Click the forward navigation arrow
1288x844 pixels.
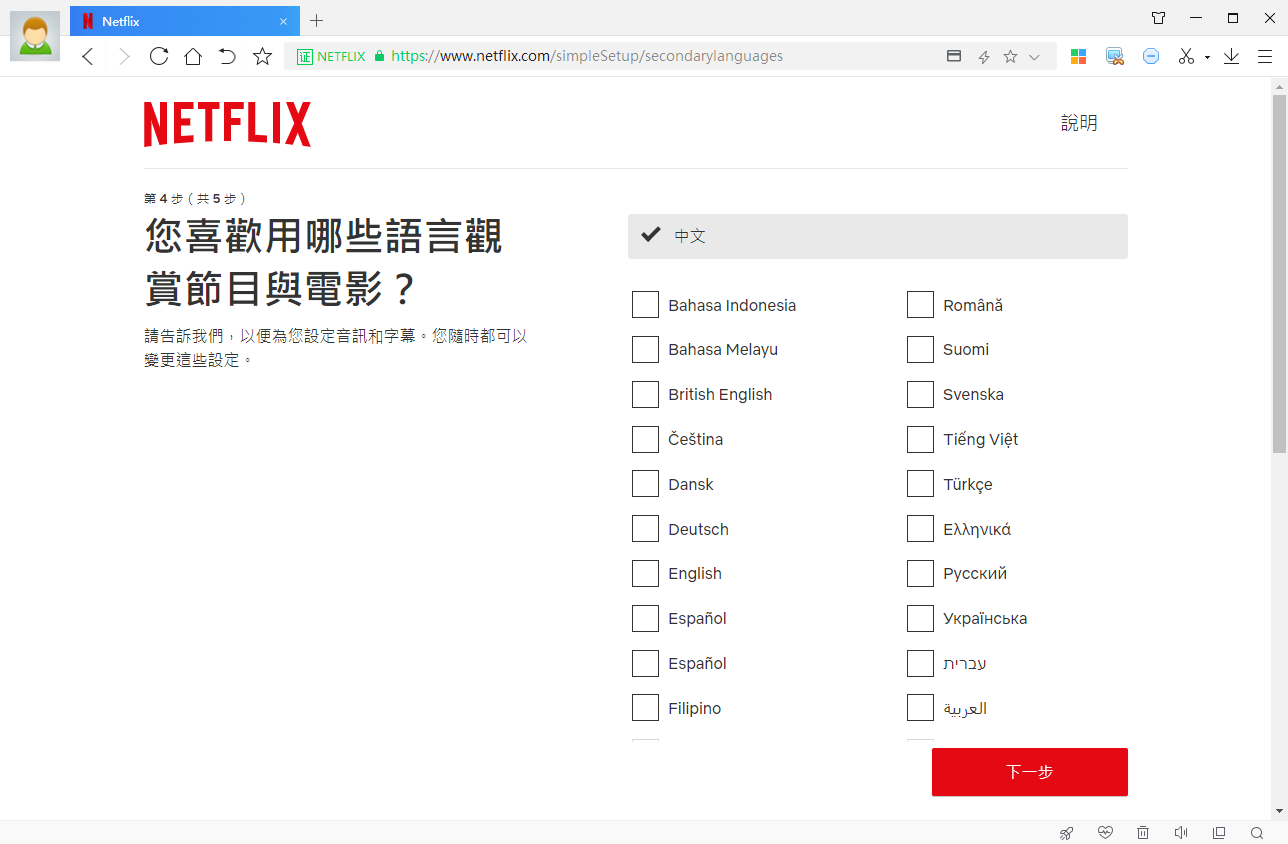click(x=124, y=57)
